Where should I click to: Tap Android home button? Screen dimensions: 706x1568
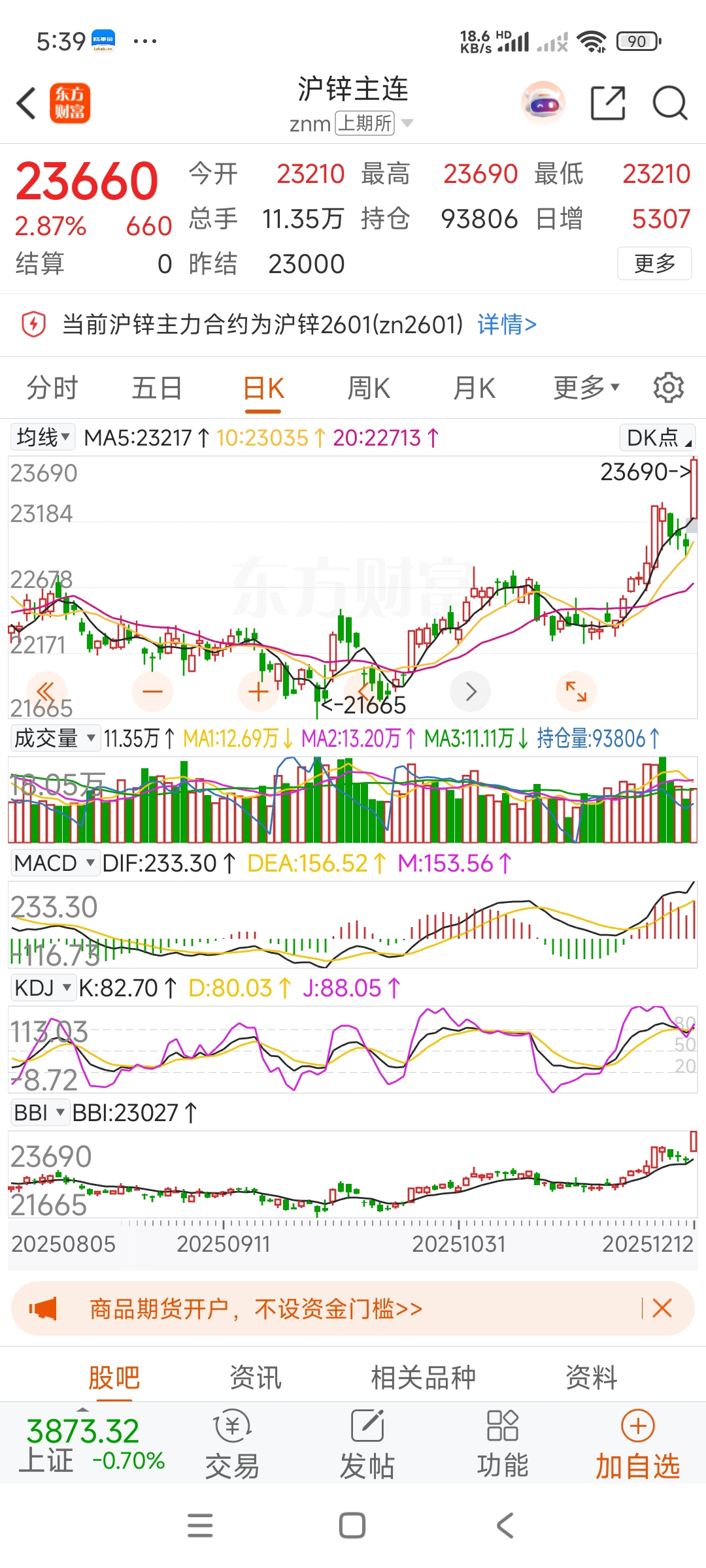pyautogui.click(x=352, y=1526)
